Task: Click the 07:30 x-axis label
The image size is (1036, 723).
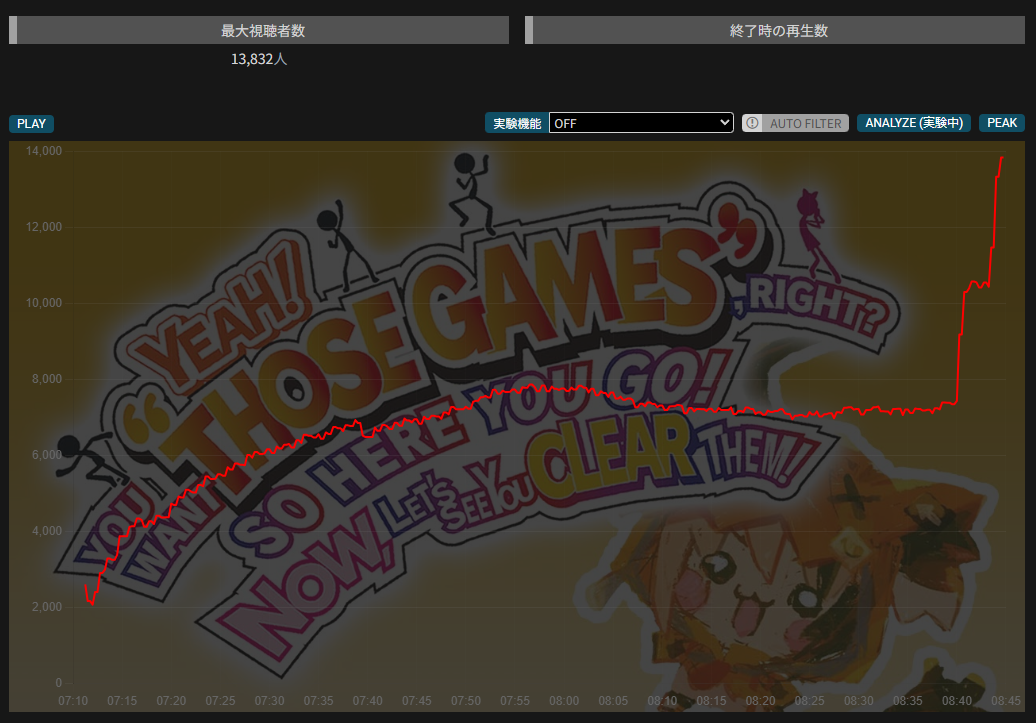Action: tap(269, 701)
